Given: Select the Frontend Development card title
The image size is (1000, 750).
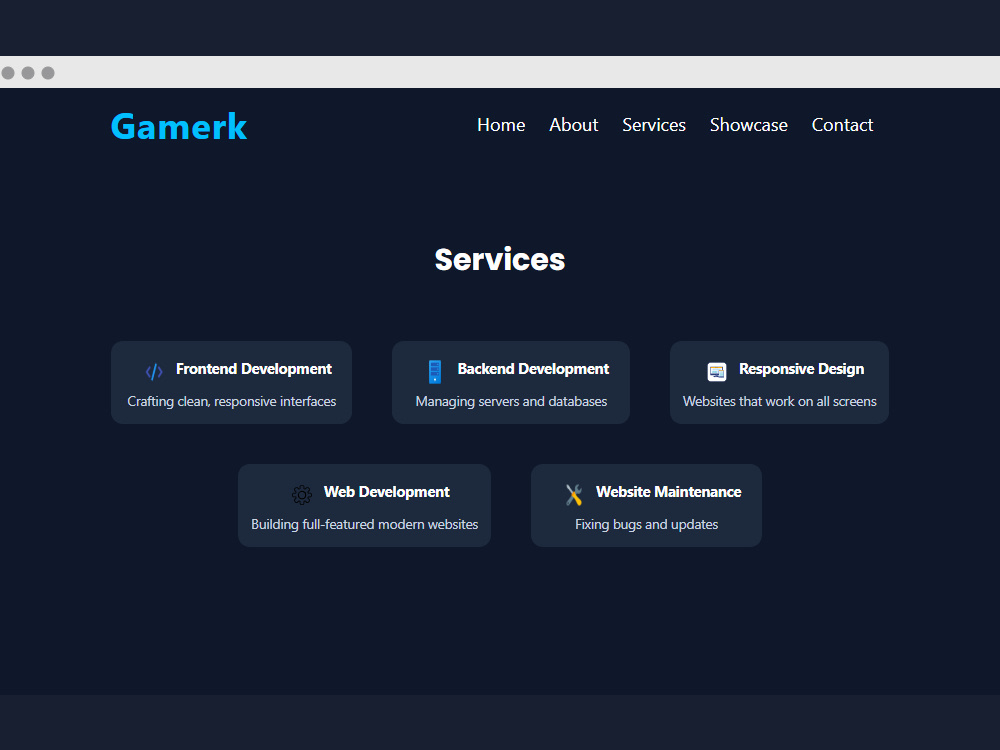Looking at the screenshot, I should point(254,369).
